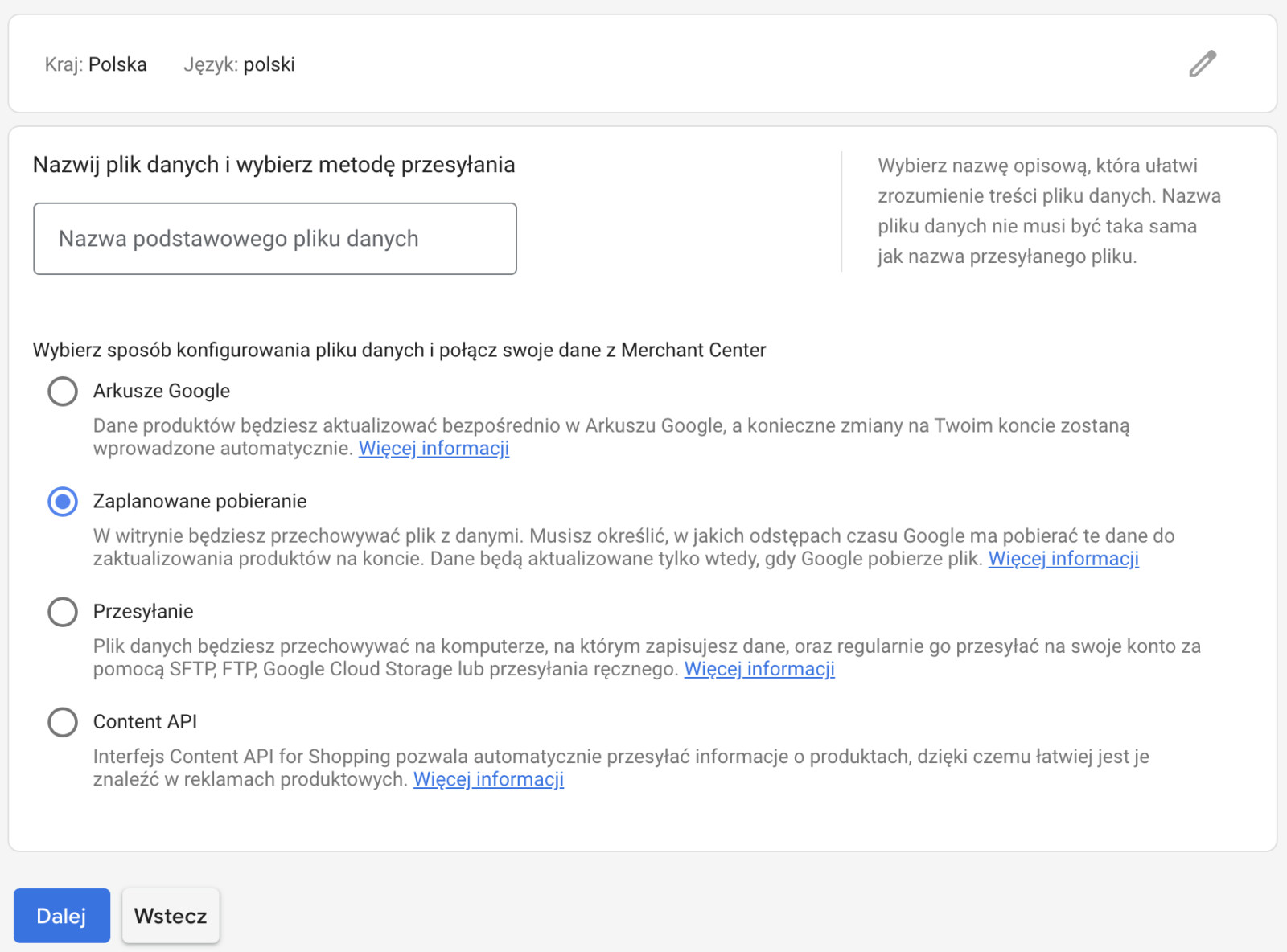
Task: Click the help text about choosing a descriptive name
Action: coord(1048,211)
